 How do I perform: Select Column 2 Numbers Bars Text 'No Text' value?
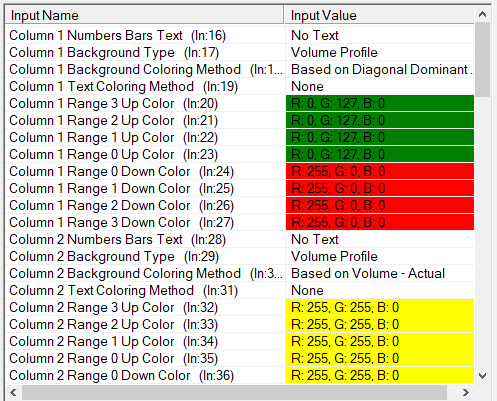click(380, 239)
